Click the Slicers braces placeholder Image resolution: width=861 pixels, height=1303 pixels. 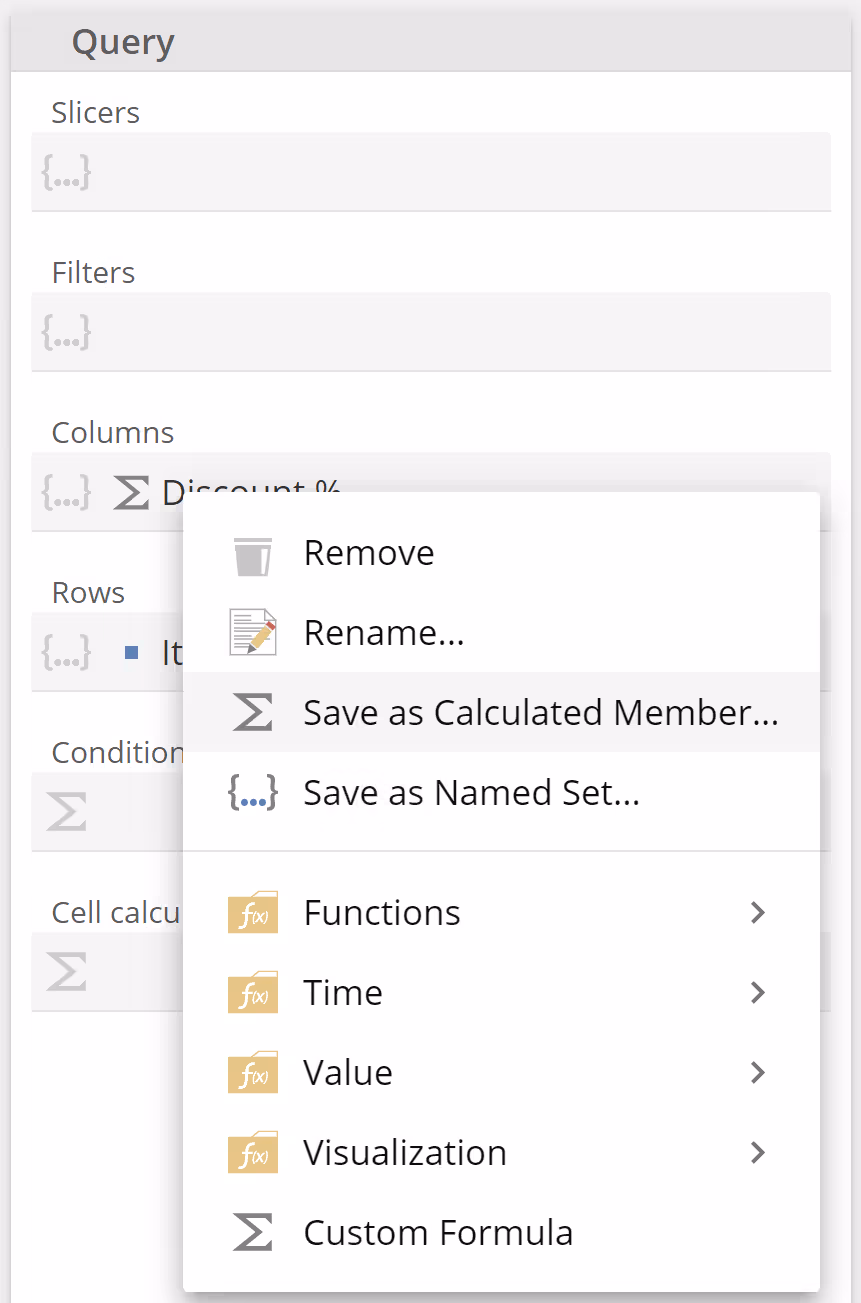(x=67, y=172)
